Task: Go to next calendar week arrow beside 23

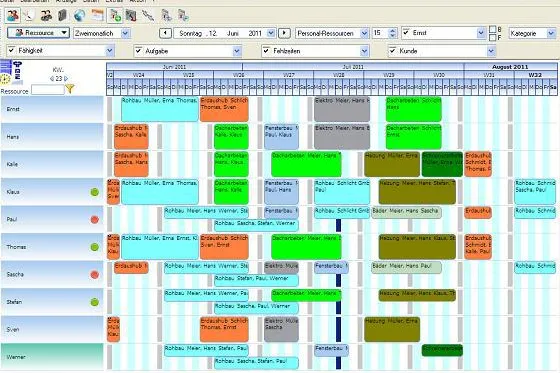Action: (x=66, y=79)
